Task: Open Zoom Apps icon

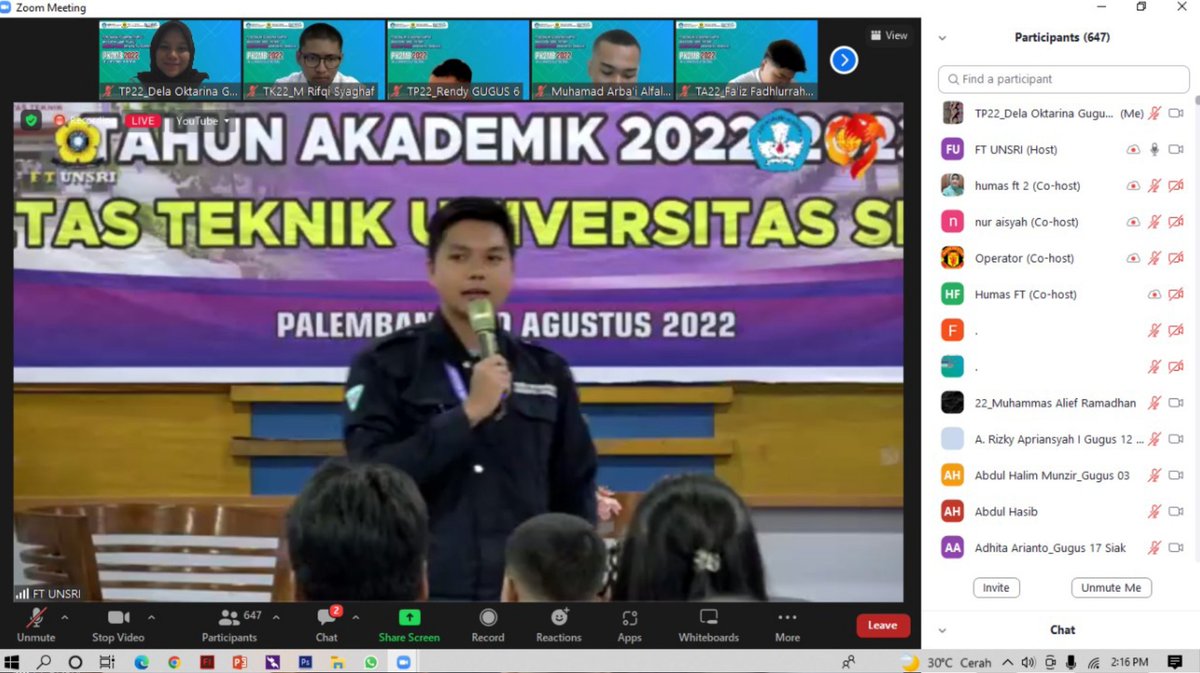Action: coord(629,618)
